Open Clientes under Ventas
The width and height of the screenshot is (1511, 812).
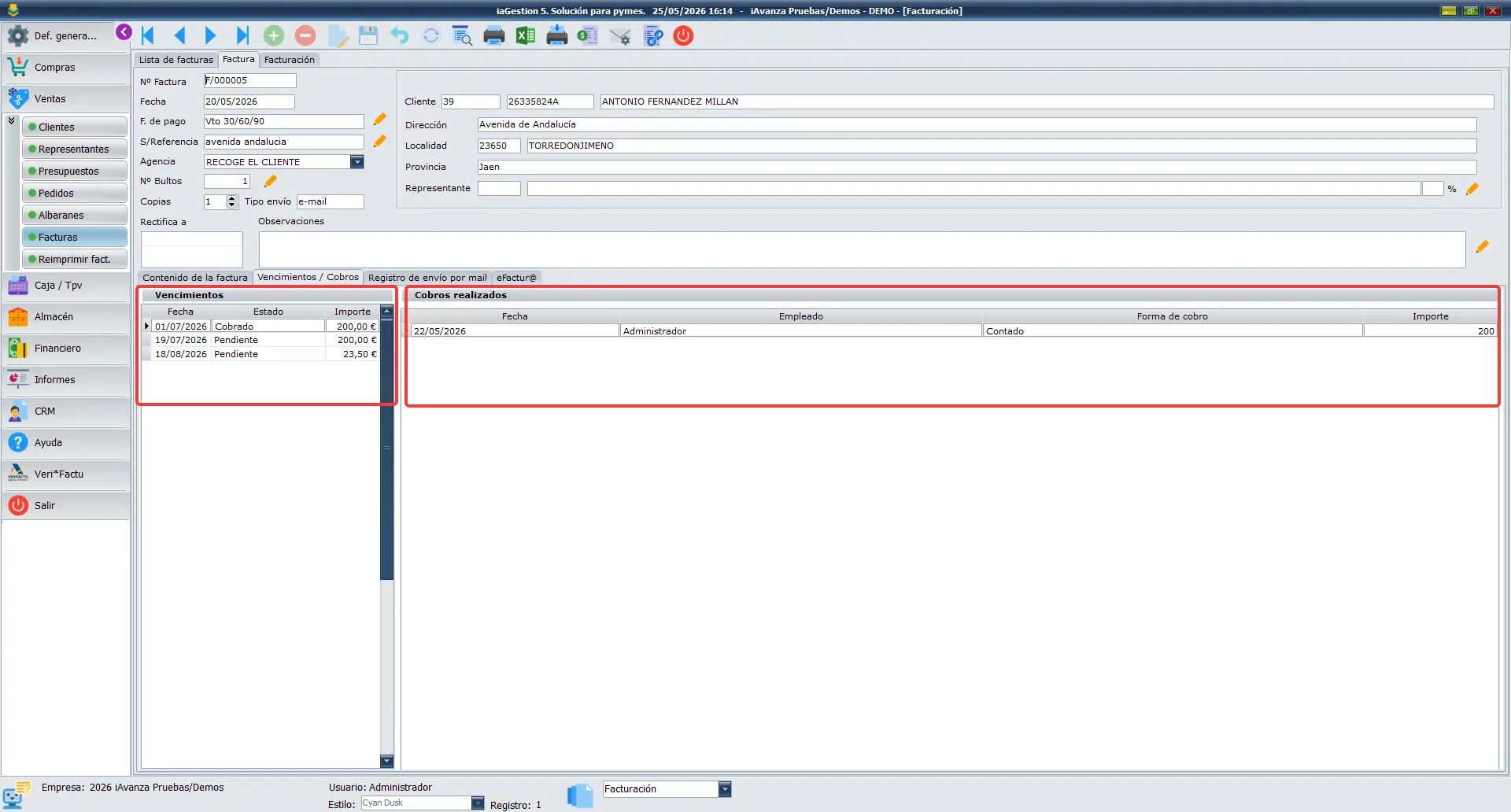(75, 127)
